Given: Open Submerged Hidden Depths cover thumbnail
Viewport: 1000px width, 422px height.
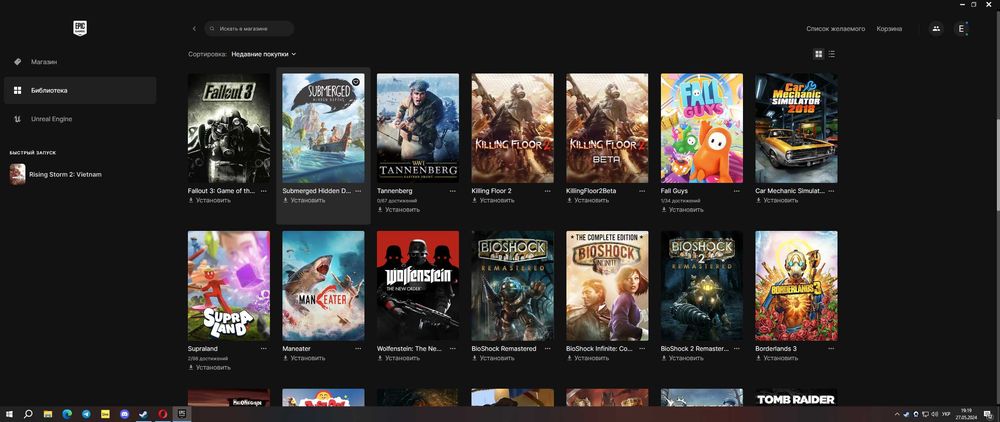Looking at the screenshot, I should [323, 128].
